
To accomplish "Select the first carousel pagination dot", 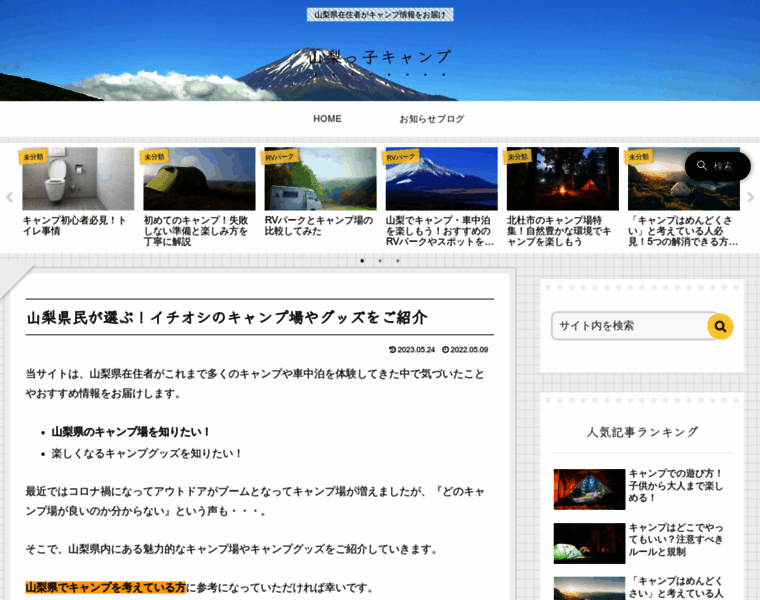I will tap(362, 261).
